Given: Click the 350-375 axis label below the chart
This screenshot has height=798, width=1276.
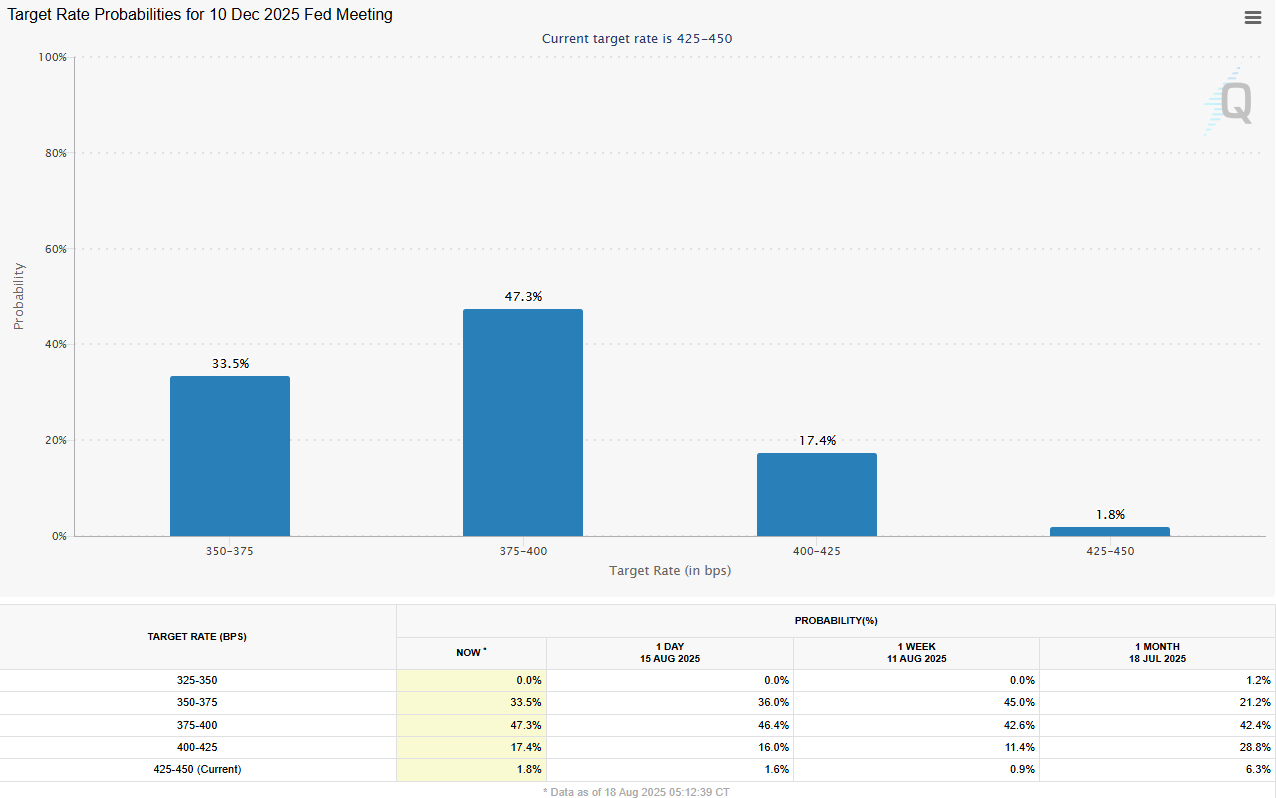Looking at the screenshot, I should click(230, 550).
